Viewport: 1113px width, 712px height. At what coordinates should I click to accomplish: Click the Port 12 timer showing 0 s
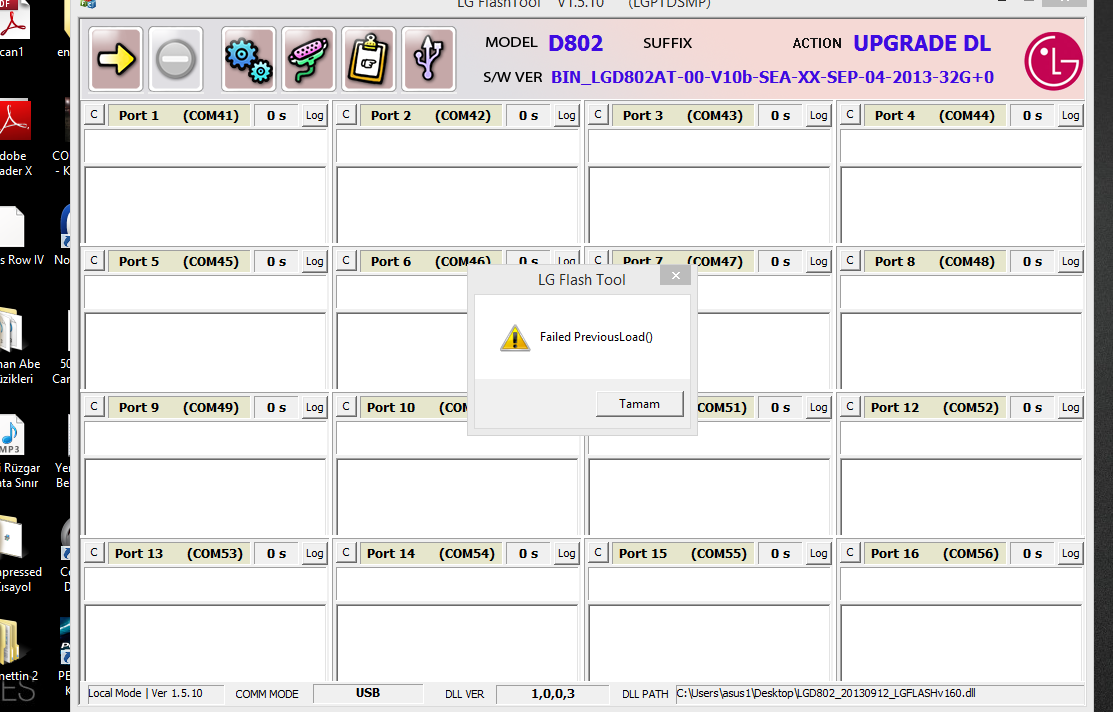click(1033, 407)
